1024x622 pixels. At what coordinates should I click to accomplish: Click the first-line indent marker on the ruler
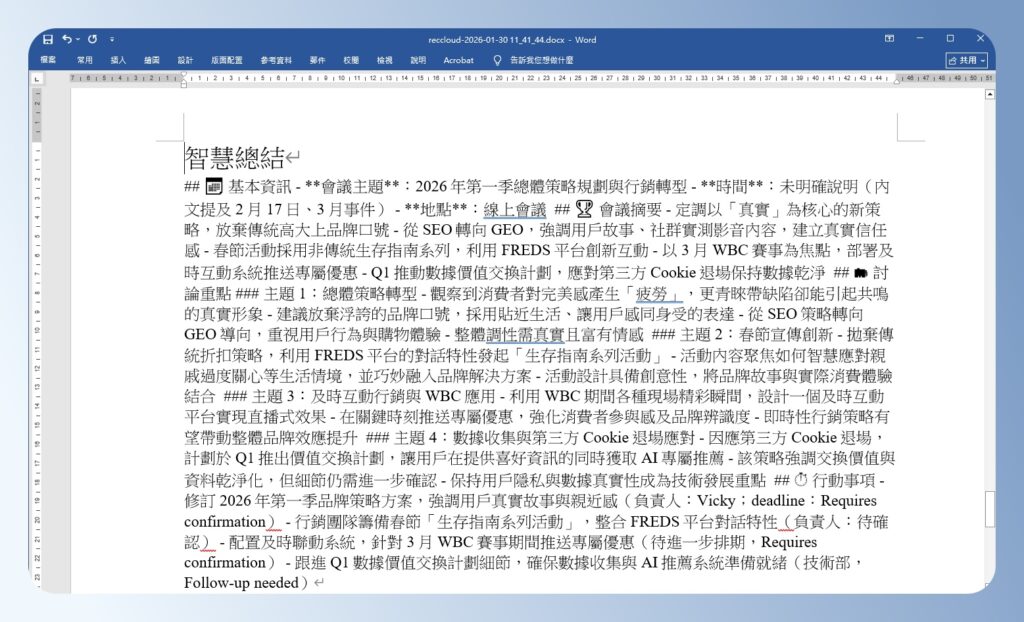click(184, 74)
